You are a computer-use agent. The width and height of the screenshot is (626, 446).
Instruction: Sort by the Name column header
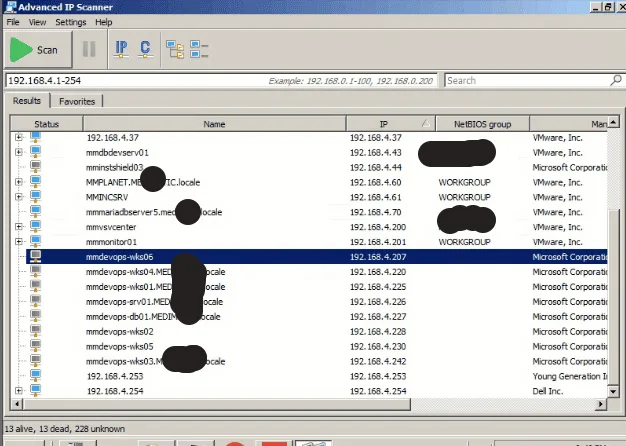click(x=214, y=124)
